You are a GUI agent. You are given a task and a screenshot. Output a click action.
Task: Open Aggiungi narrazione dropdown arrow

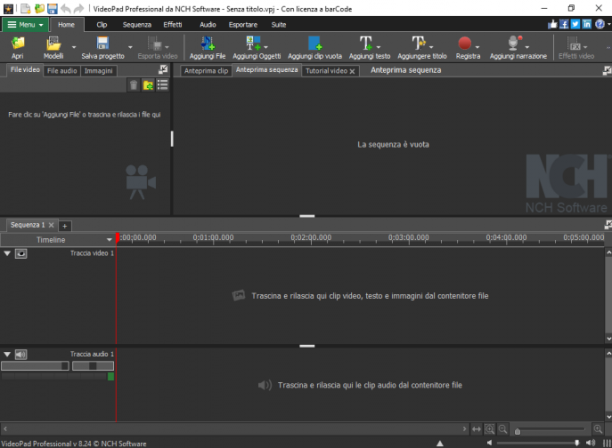(x=527, y=47)
